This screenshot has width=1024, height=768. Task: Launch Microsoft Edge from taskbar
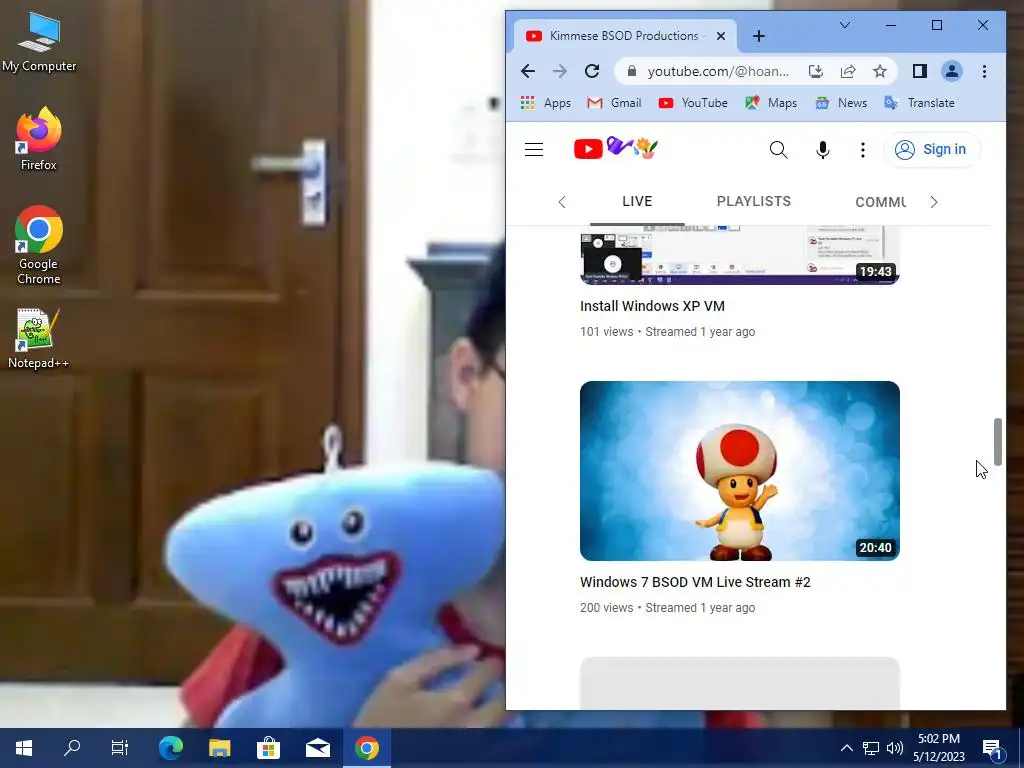[170, 748]
